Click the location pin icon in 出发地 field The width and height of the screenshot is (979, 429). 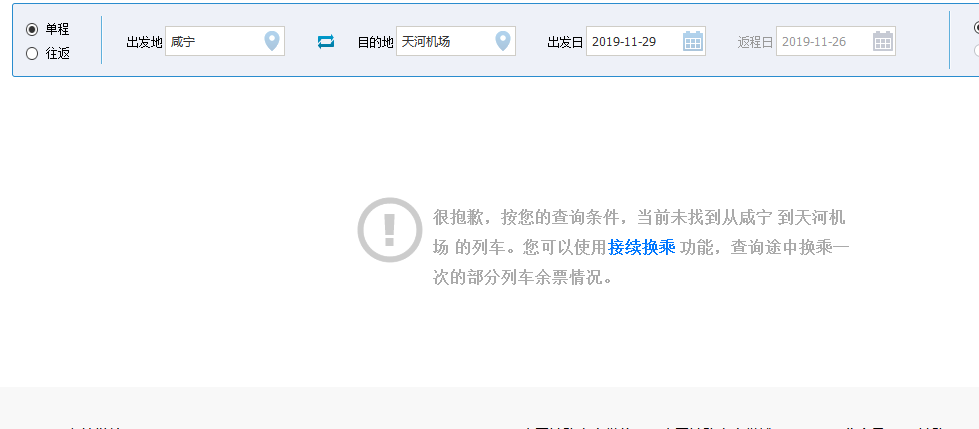click(272, 41)
